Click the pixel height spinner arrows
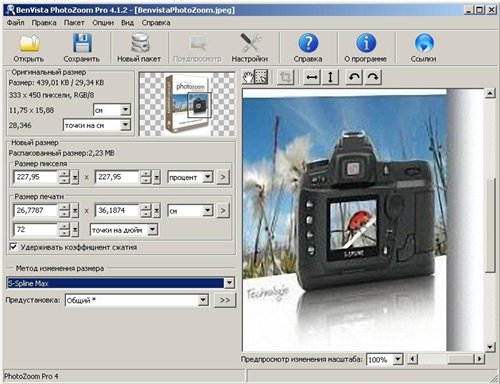500x384 pixels. [146, 177]
